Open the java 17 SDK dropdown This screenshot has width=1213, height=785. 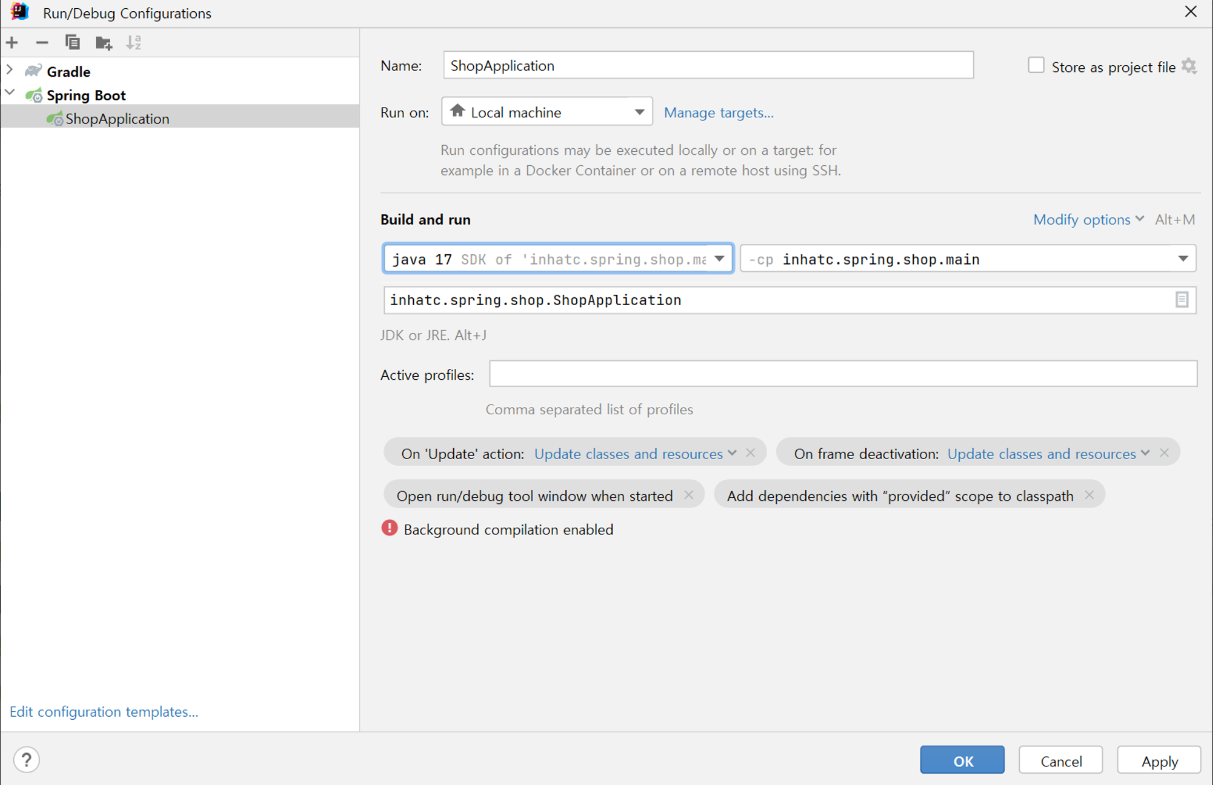[558, 259]
